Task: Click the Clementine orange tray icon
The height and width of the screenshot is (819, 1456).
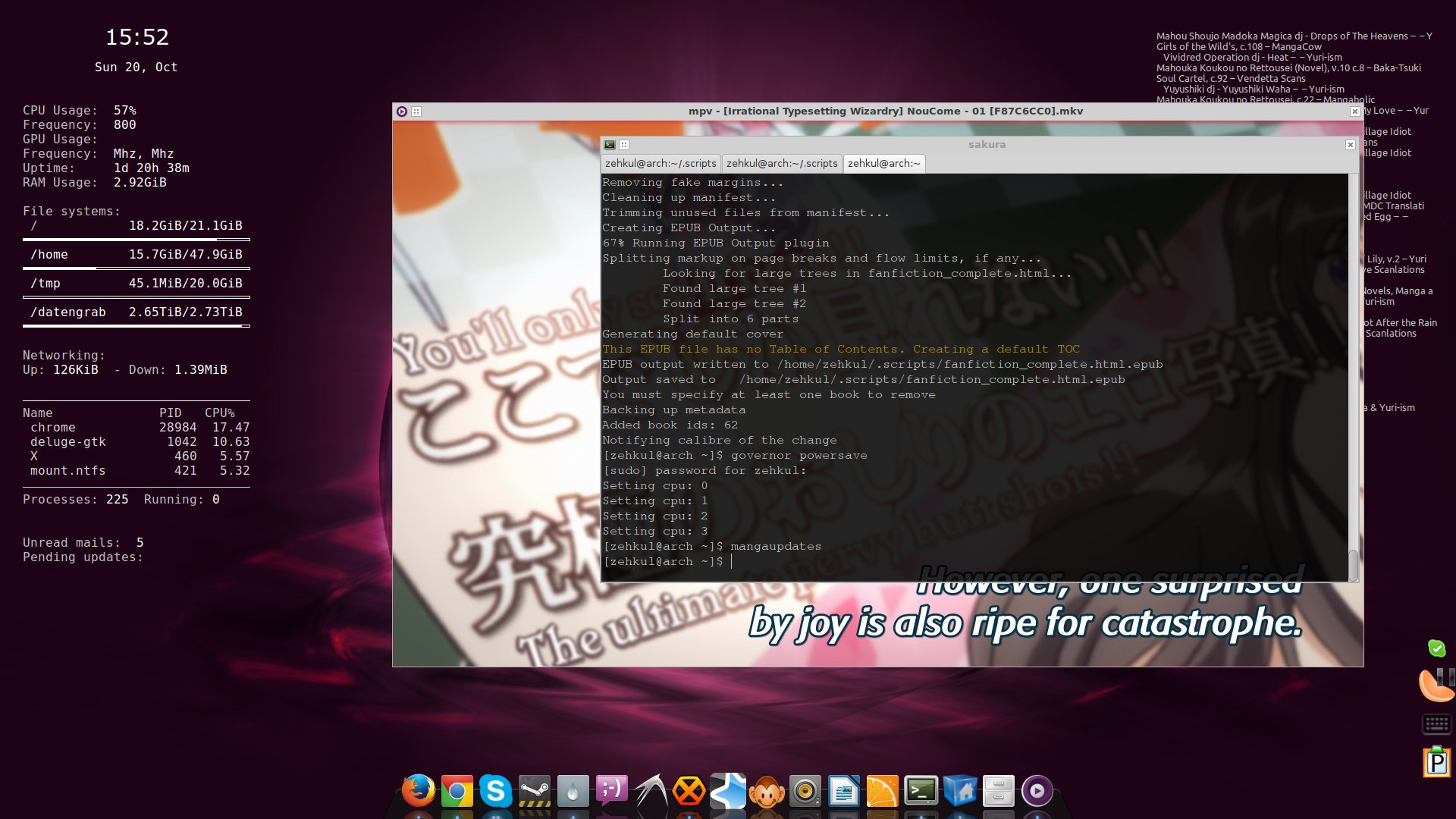Action: pos(1436,686)
